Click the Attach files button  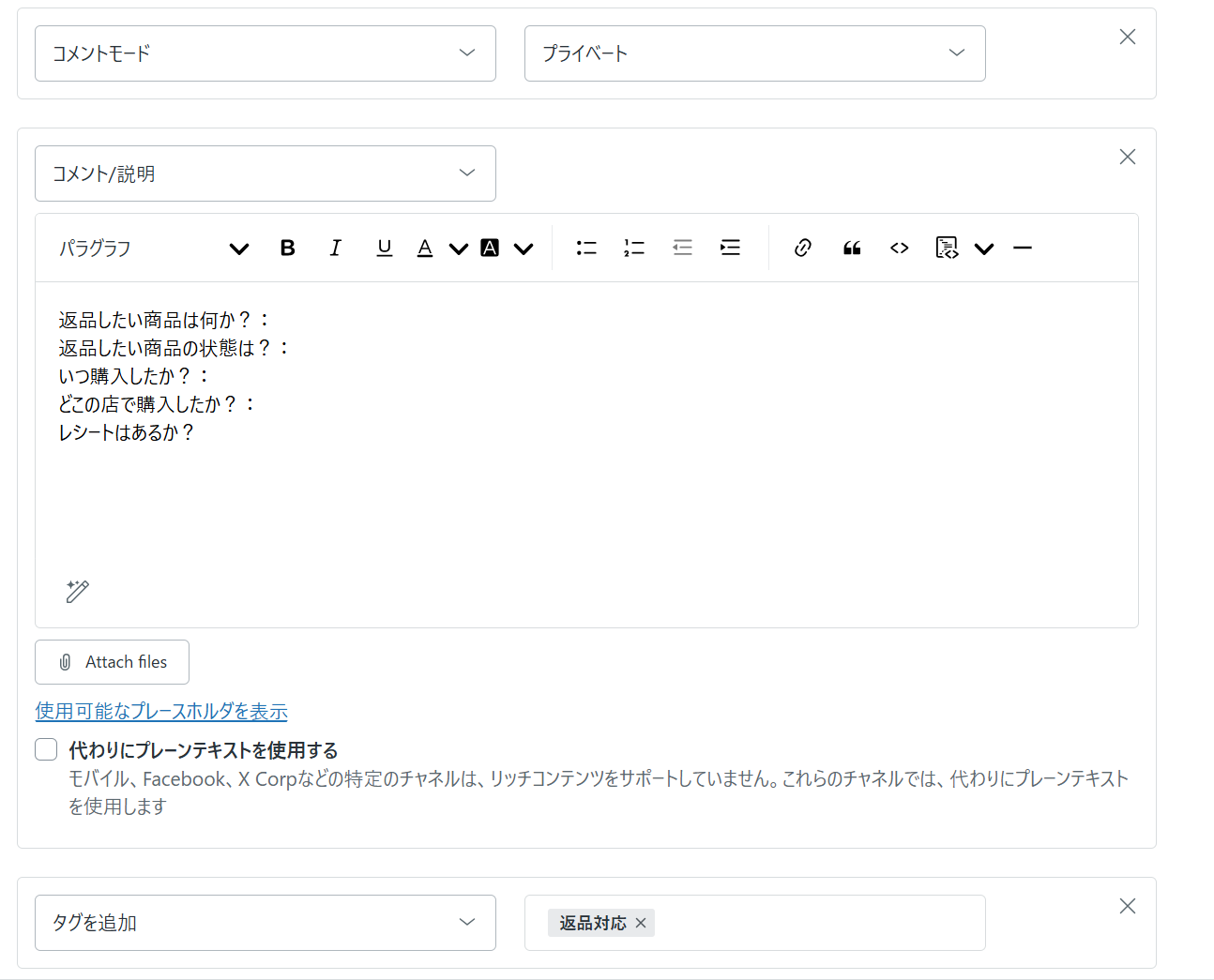pyautogui.click(x=113, y=662)
